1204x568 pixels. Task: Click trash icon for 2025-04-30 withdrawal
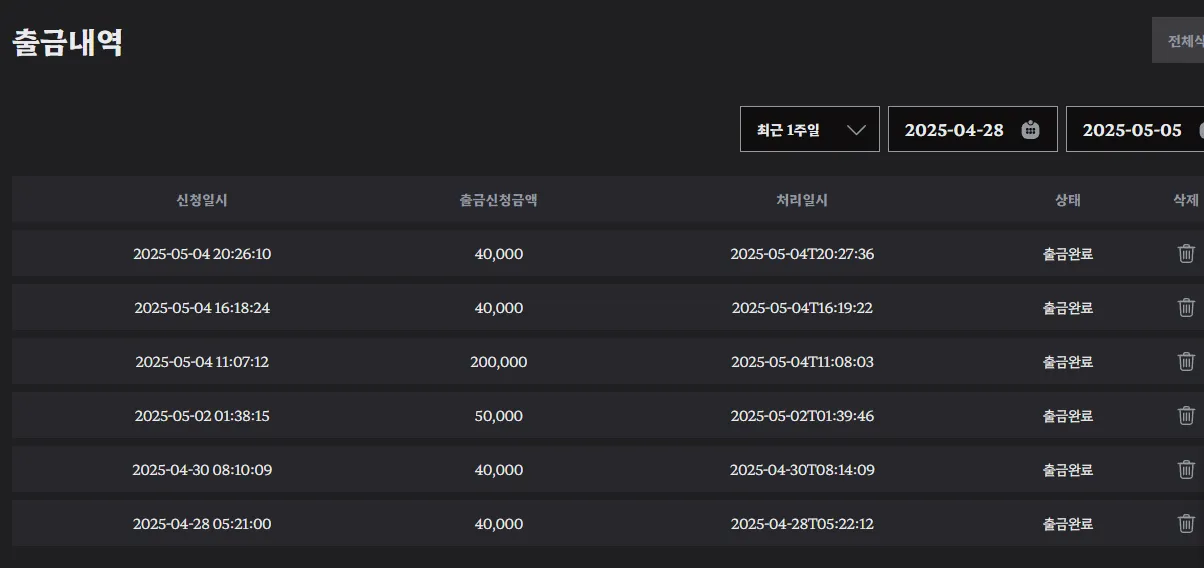[1186, 470]
